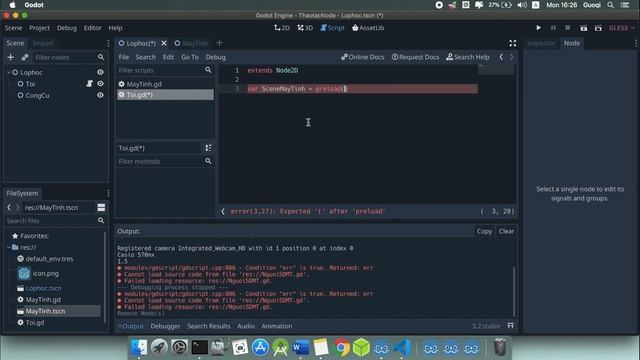Collapse the scripts panel arrow

coord(223,211)
